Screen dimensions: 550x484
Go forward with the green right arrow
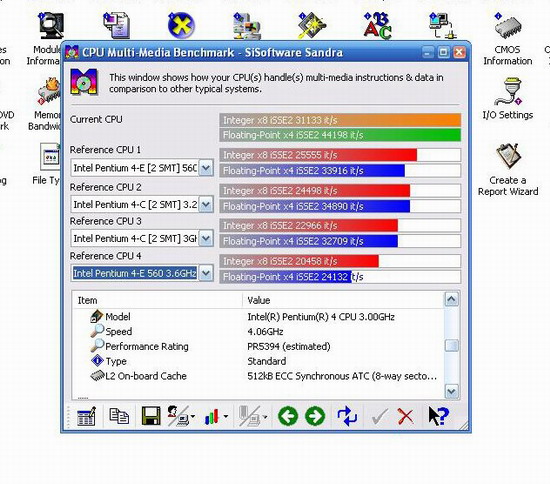click(x=315, y=416)
